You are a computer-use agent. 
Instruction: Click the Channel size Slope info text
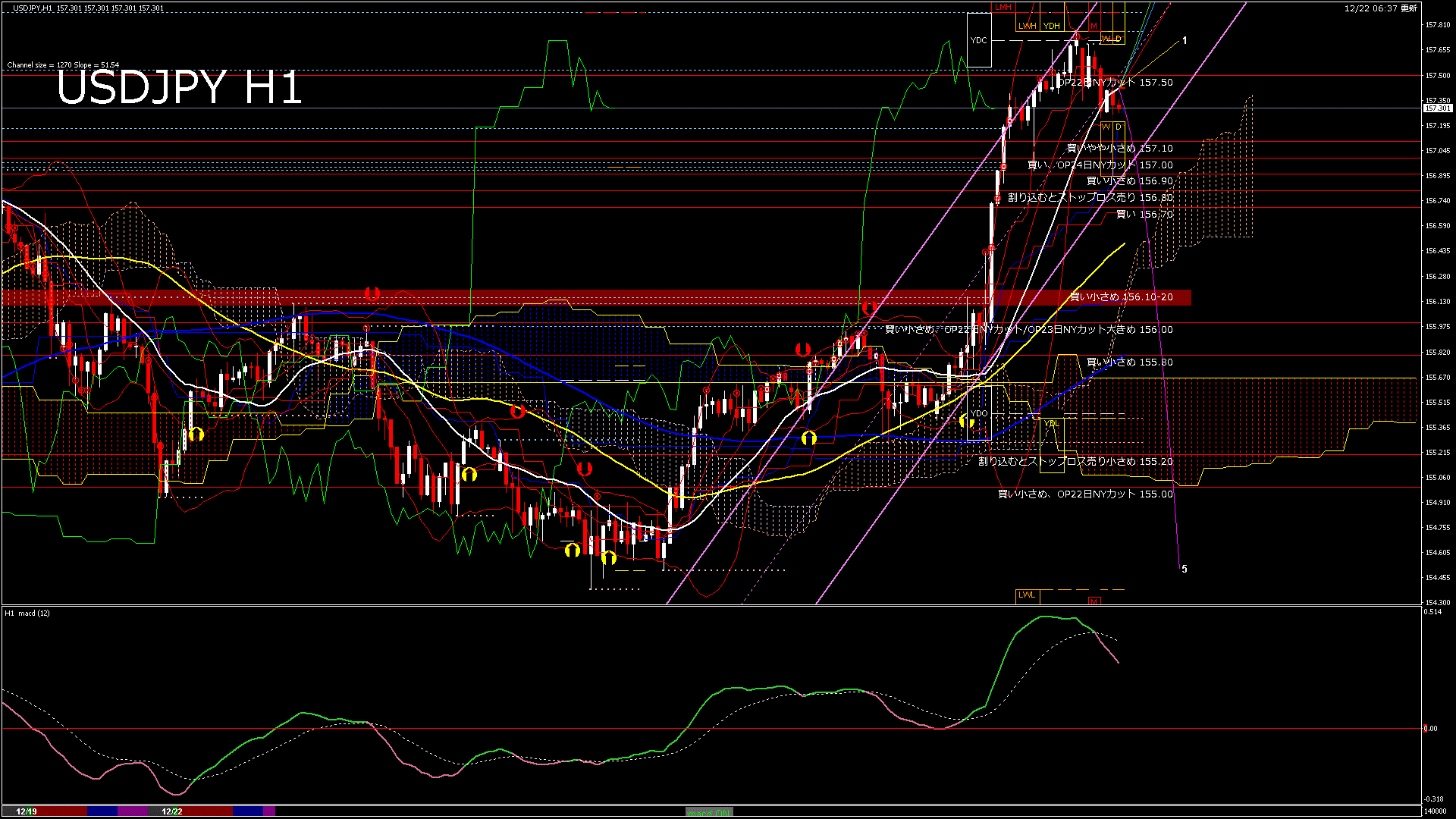tap(63, 65)
